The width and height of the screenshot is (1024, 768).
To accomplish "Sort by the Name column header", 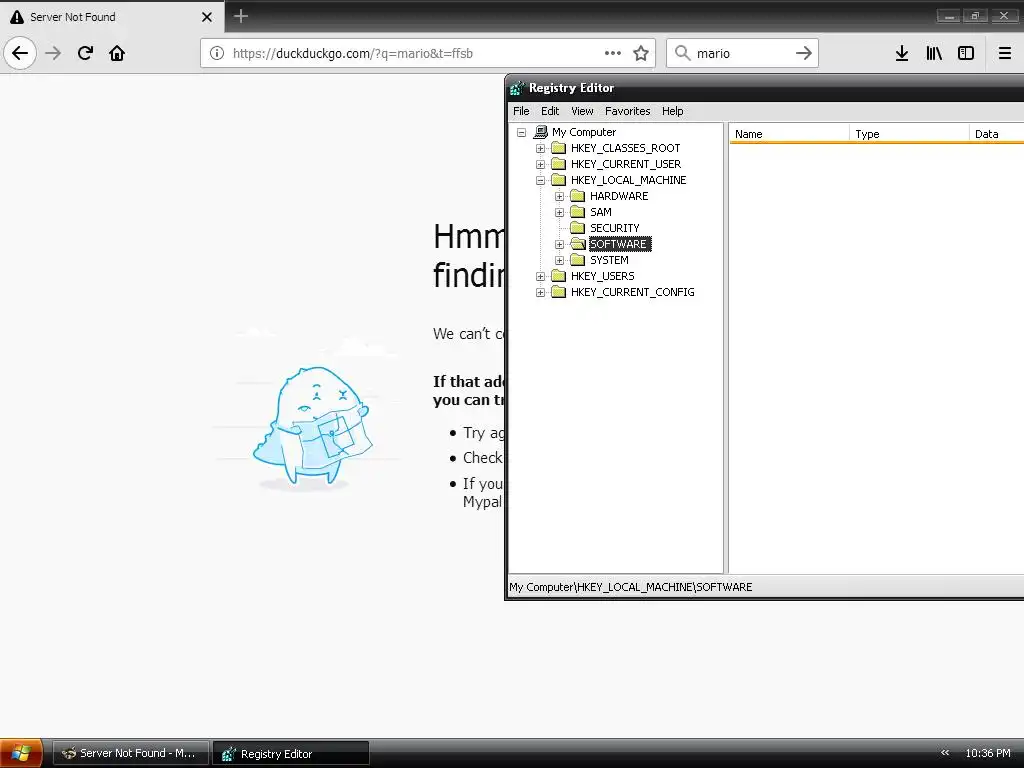I will (x=789, y=134).
